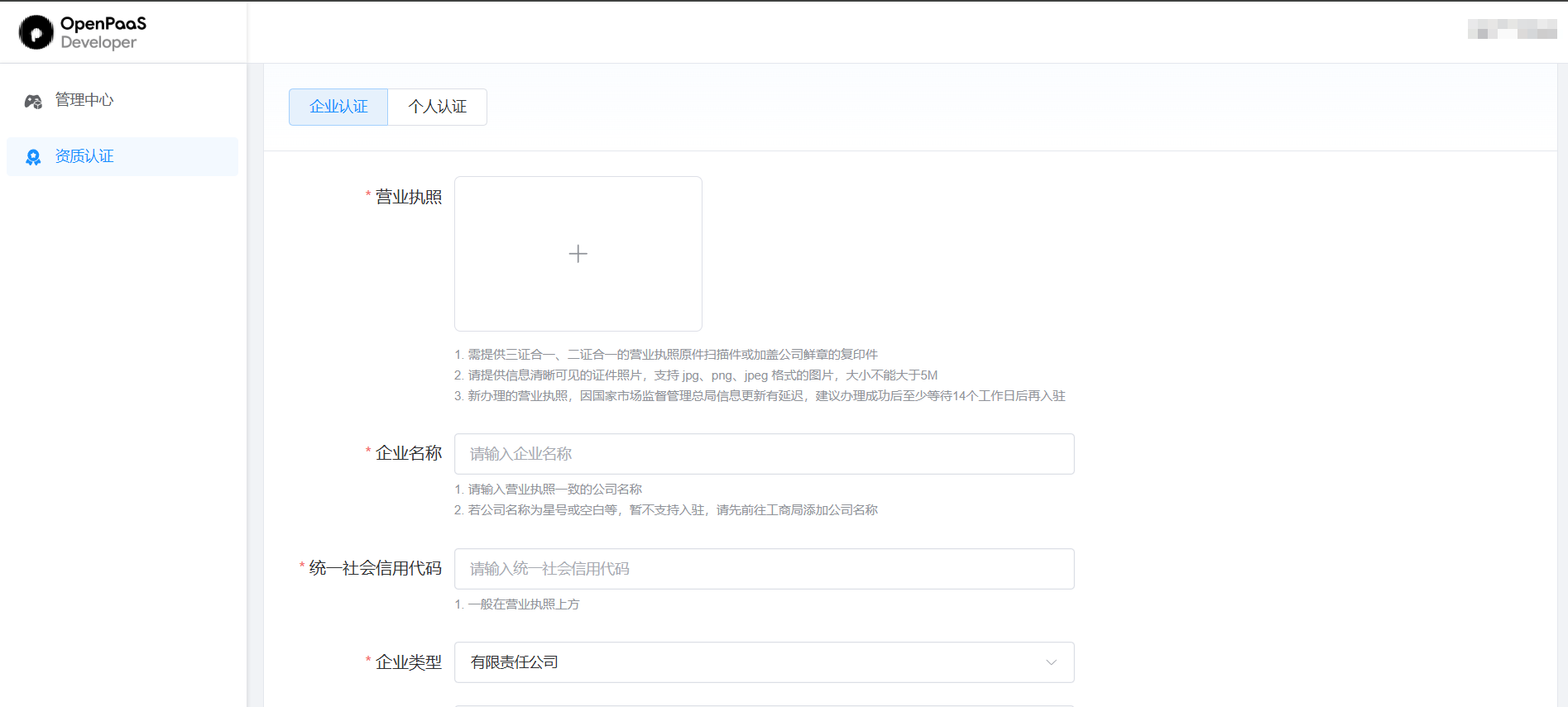
Task: Click the badge icon beside 资质认证
Action: point(33,157)
